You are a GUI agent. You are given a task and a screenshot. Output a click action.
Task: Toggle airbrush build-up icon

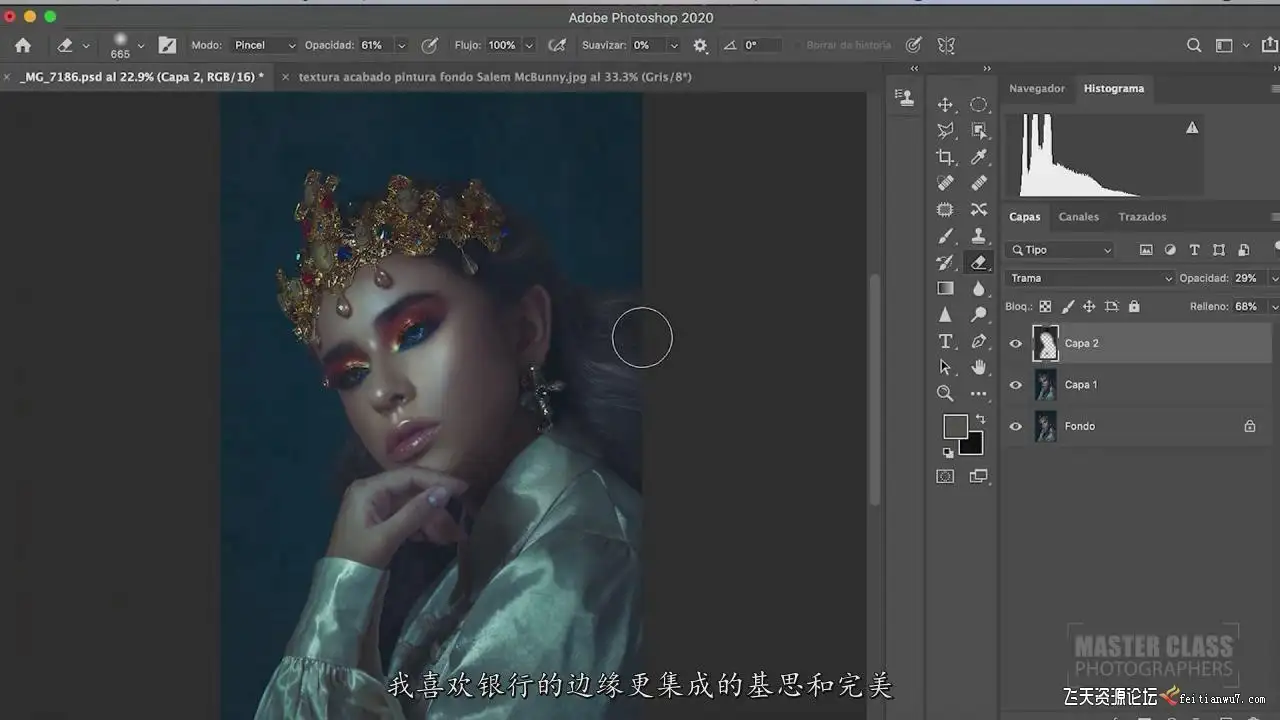(x=557, y=45)
